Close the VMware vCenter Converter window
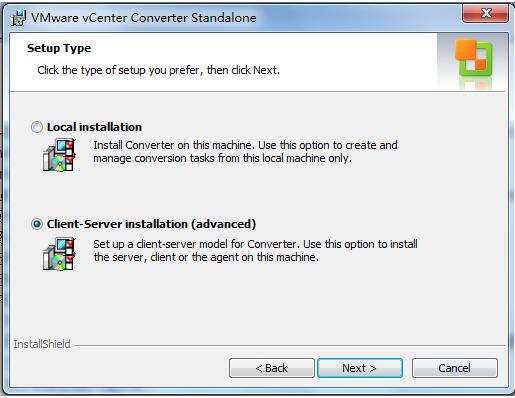Viewport: 515px width, 398px height. [486, 14]
